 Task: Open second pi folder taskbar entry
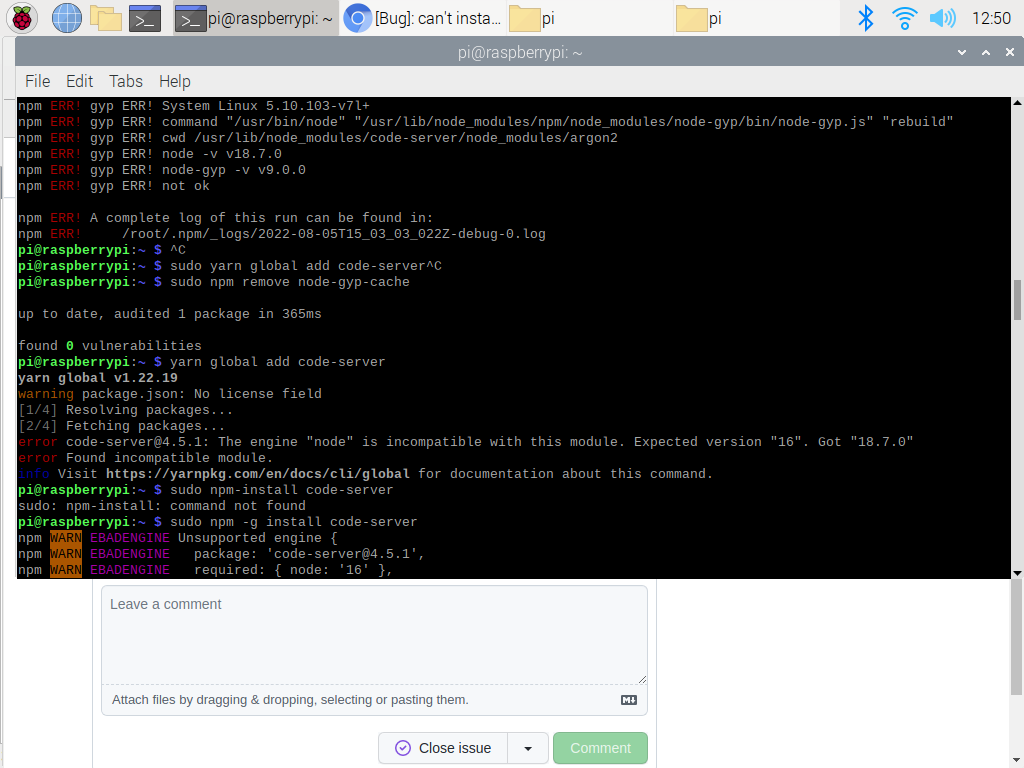point(756,18)
